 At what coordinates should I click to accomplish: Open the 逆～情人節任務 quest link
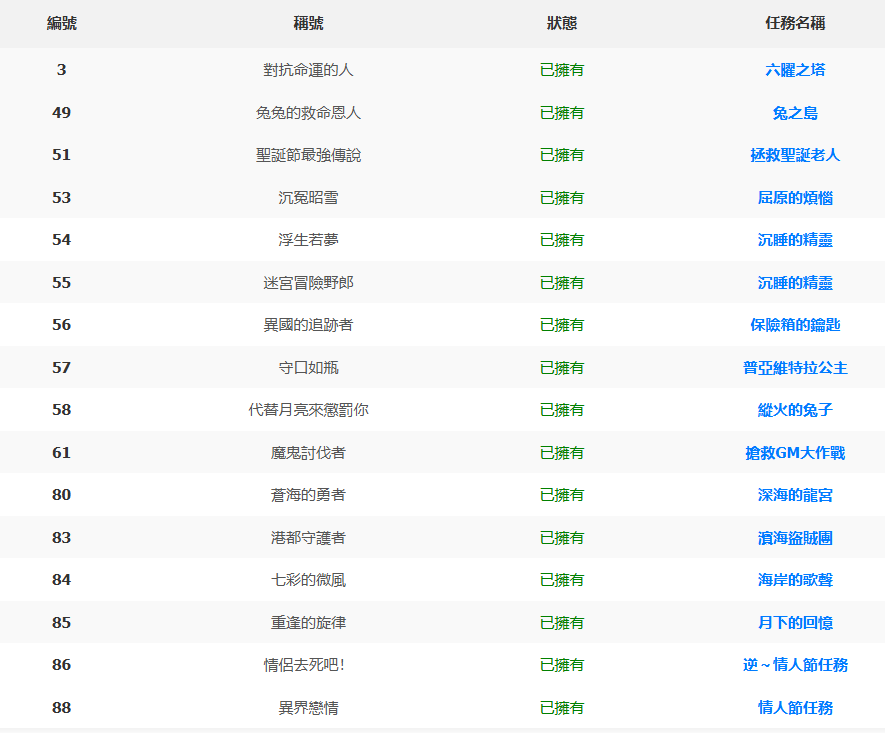(x=795, y=665)
